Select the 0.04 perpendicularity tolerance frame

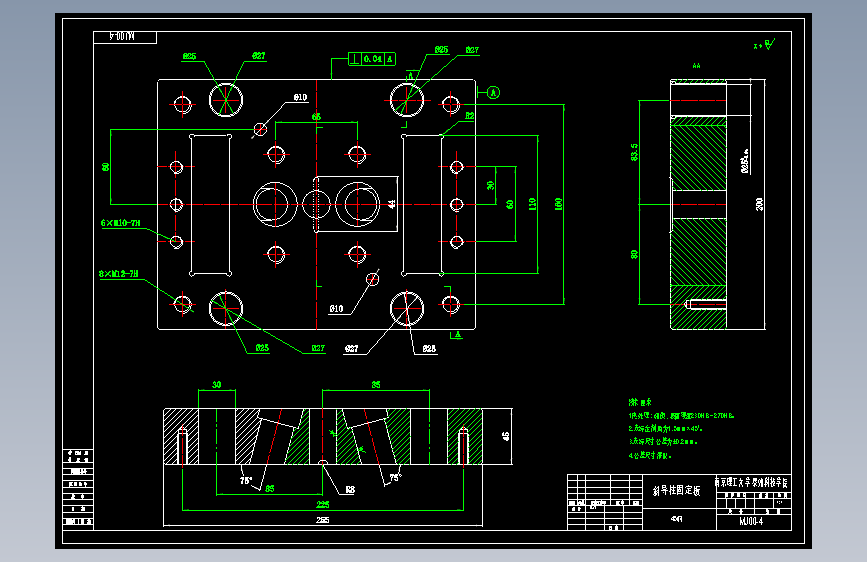[x=372, y=59]
